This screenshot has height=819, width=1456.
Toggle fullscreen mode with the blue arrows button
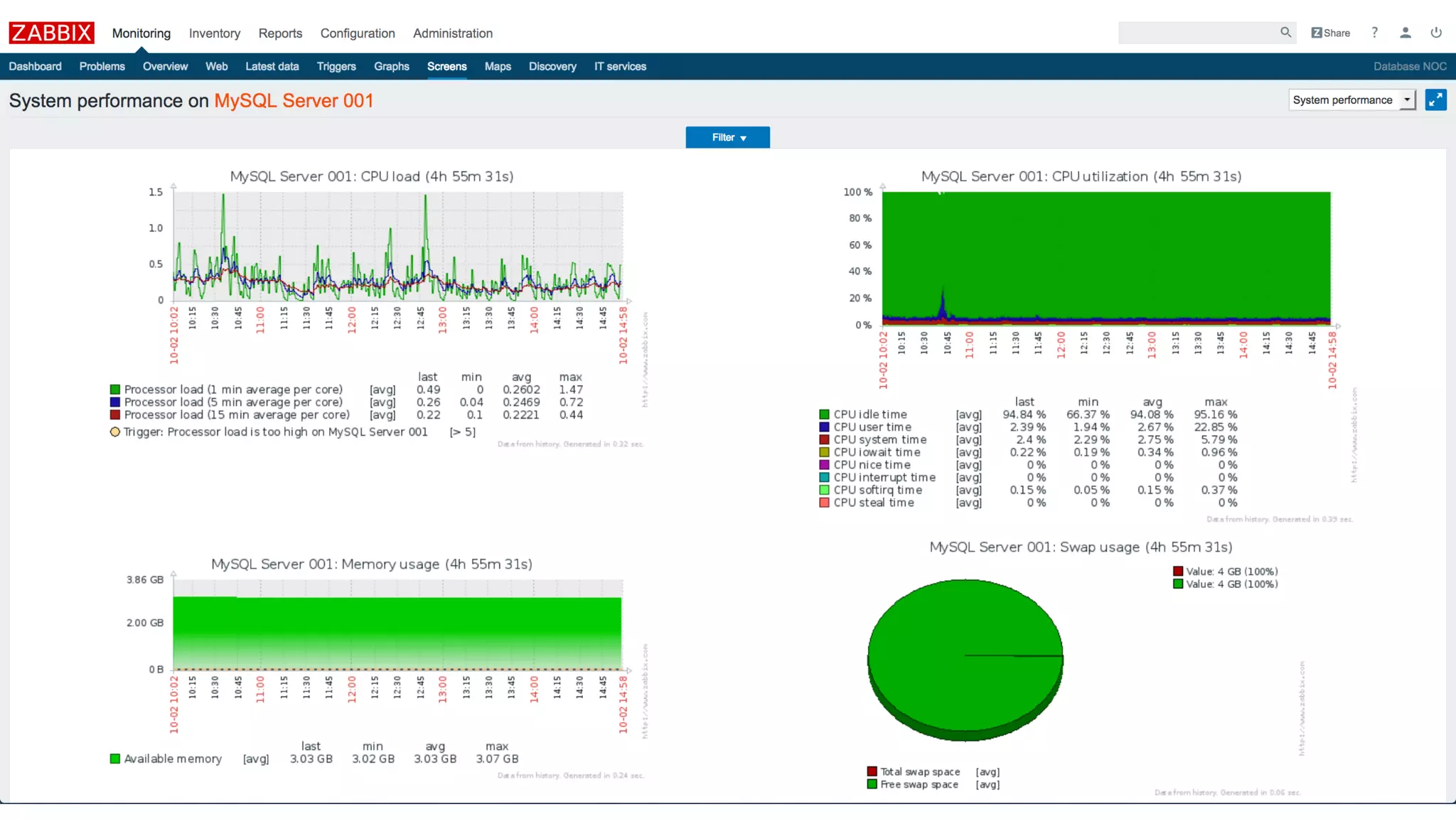[x=1435, y=100]
